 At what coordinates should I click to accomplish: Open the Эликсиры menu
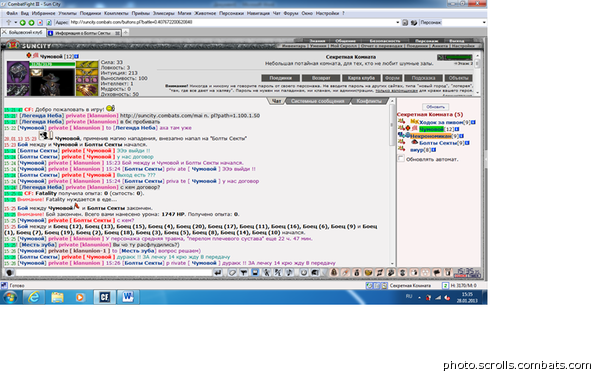click(163, 13)
